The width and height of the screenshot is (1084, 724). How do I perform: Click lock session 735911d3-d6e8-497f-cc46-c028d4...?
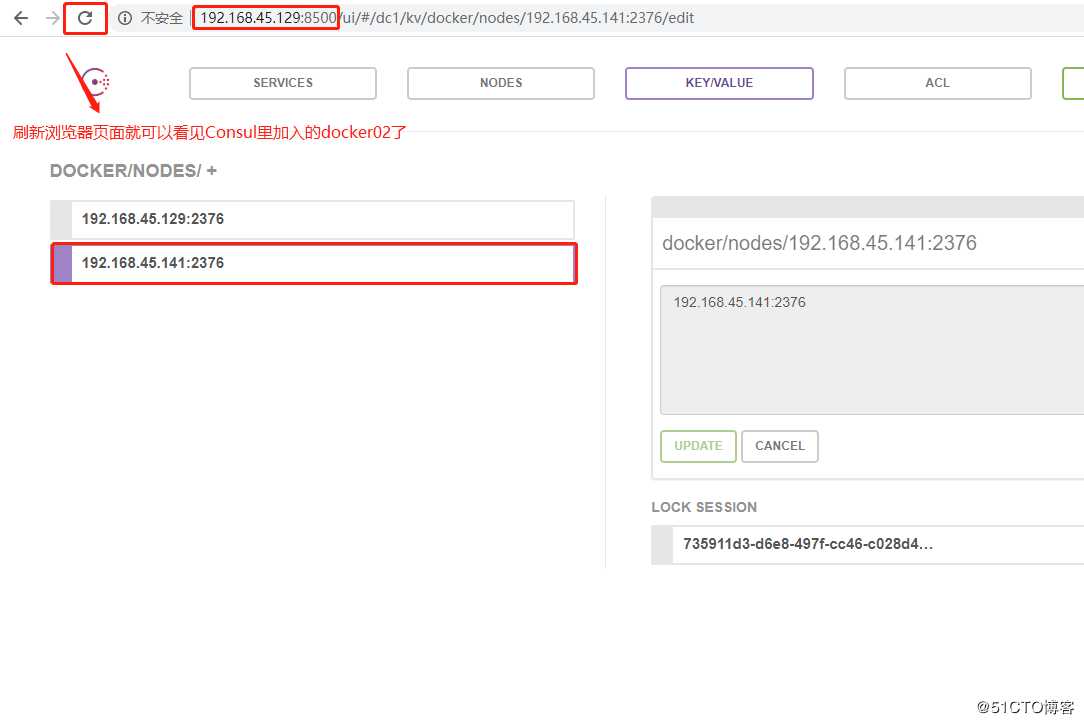[x=868, y=544]
